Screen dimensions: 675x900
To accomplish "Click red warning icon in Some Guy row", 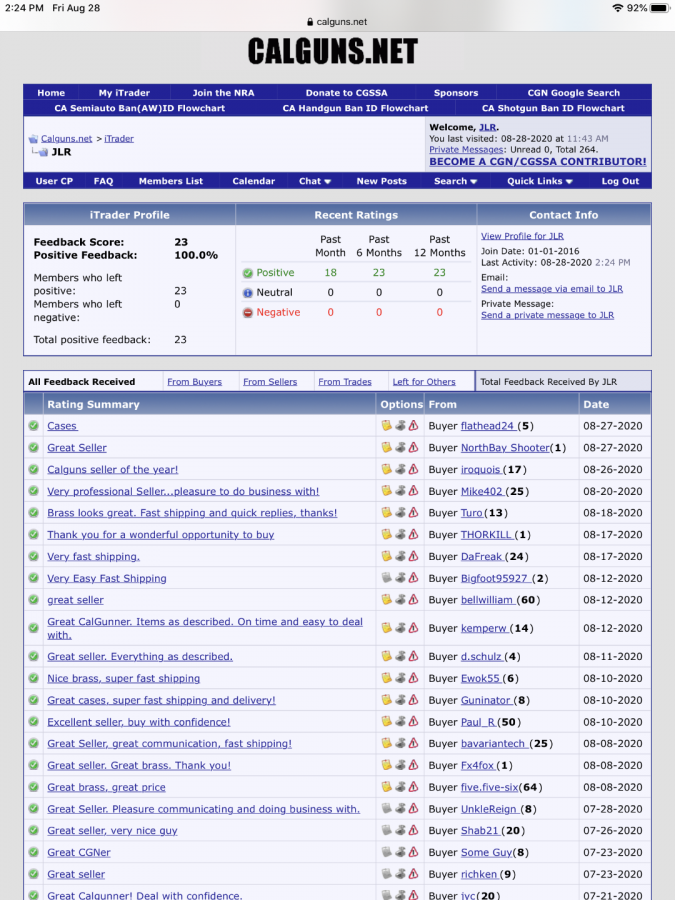I will (x=413, y=852).
